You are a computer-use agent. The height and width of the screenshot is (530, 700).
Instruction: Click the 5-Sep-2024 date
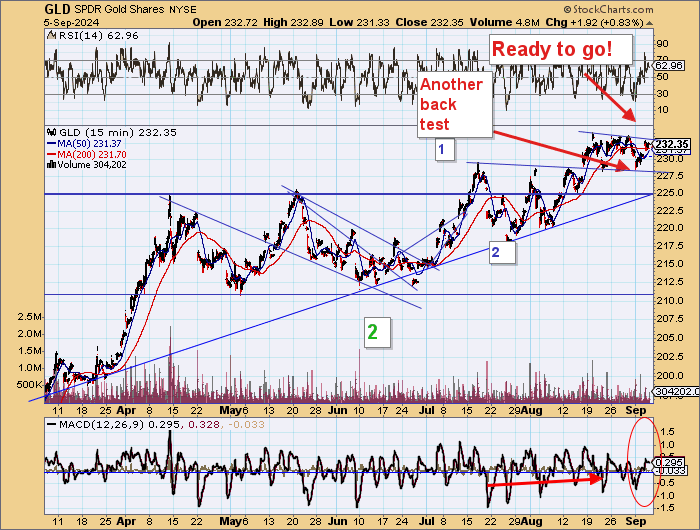71,23
